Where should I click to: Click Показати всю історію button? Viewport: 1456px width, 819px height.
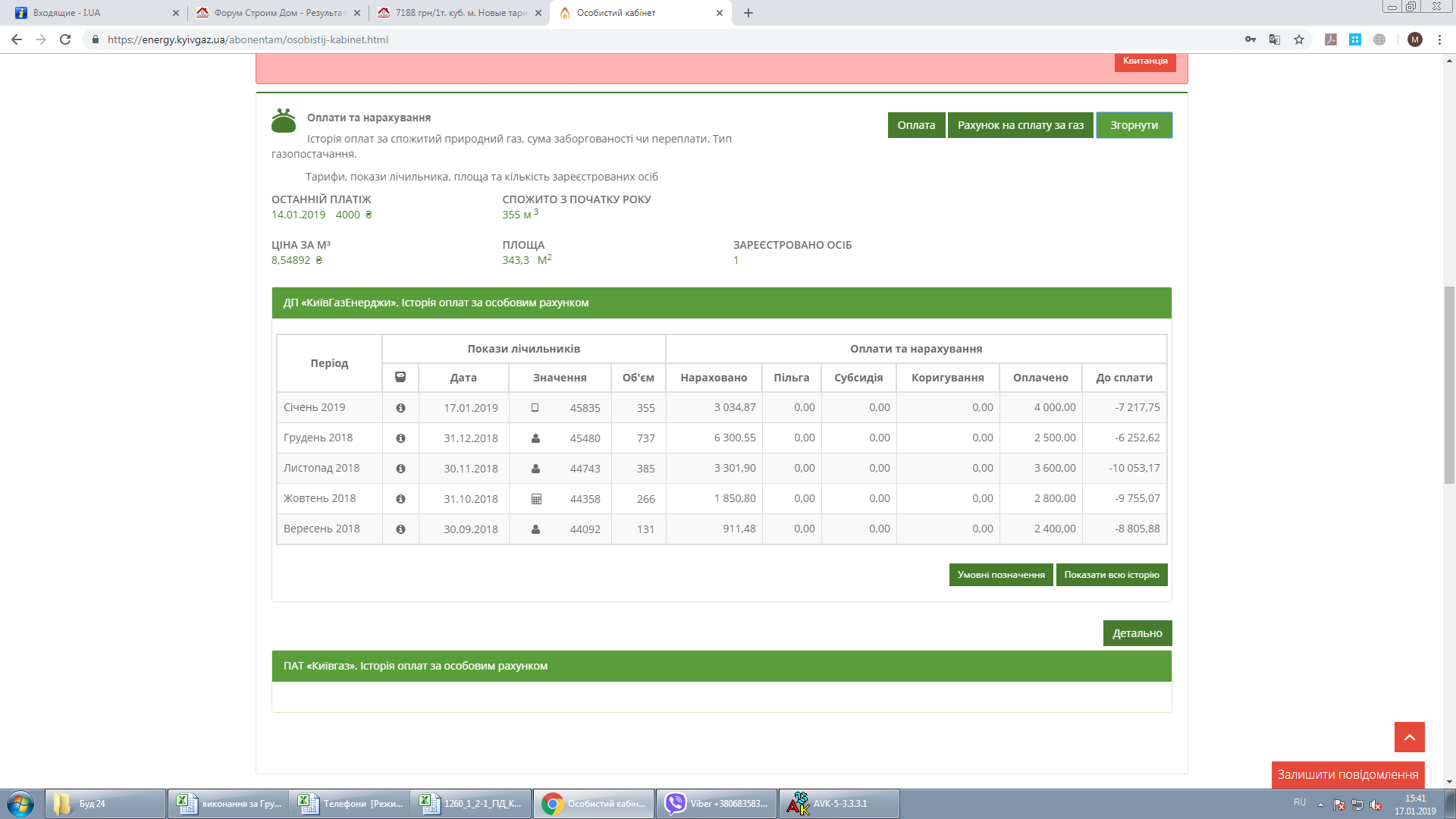pyautogui.click(x=1112, y=575)
